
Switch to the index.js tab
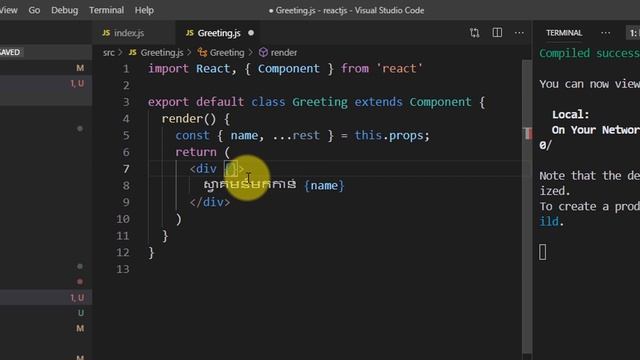coord(129,33)
